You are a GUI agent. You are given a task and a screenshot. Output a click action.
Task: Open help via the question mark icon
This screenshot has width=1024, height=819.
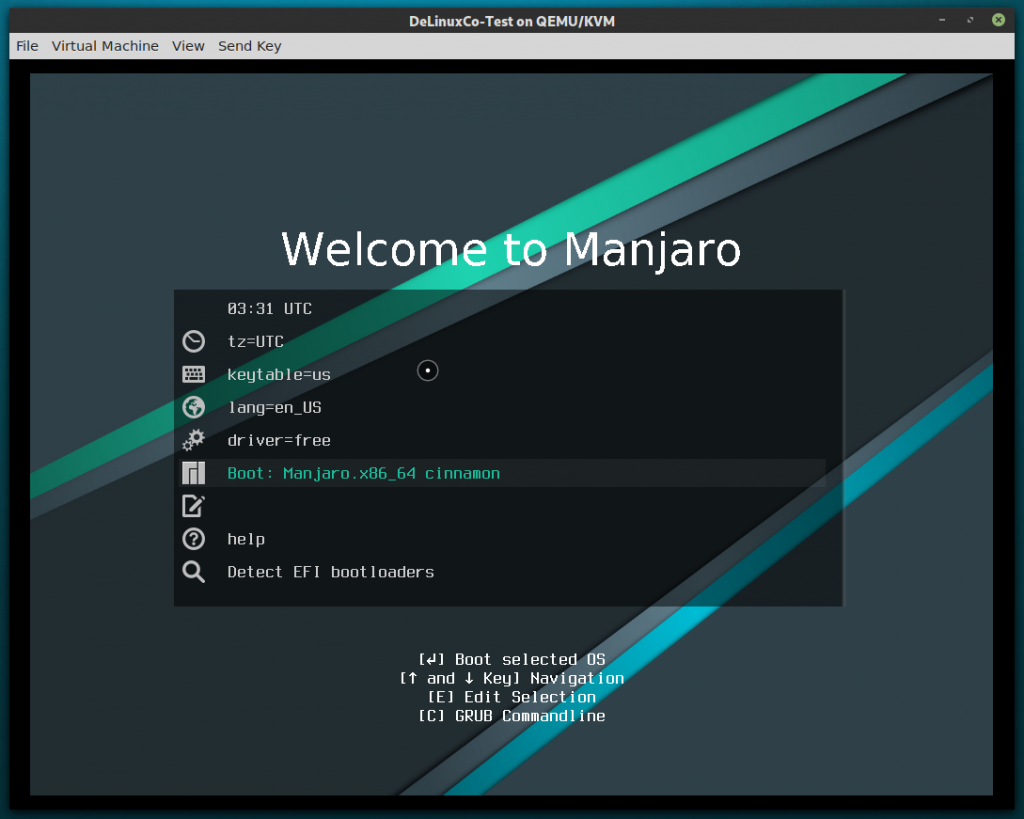point(192,539)
